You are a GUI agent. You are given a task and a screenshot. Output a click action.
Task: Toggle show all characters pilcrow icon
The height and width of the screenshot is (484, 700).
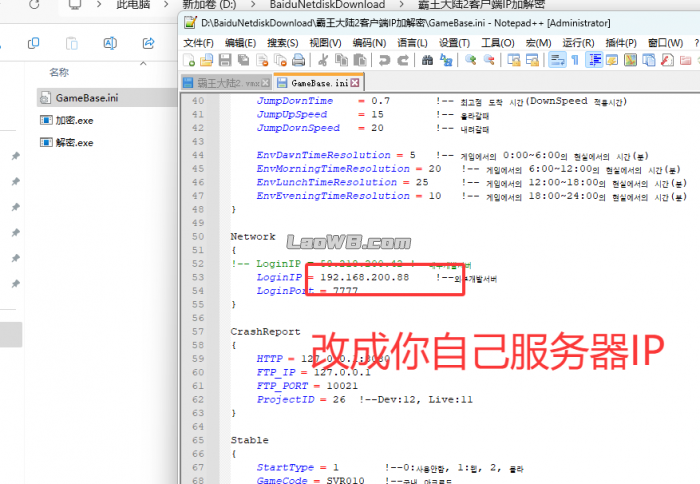[x=575, y=60]
